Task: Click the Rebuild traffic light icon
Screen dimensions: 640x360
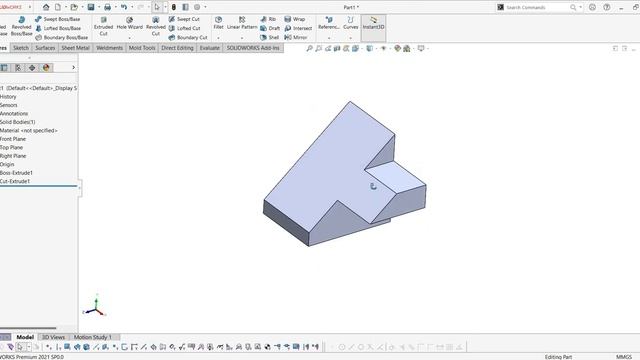Action: tap(173, 7)
